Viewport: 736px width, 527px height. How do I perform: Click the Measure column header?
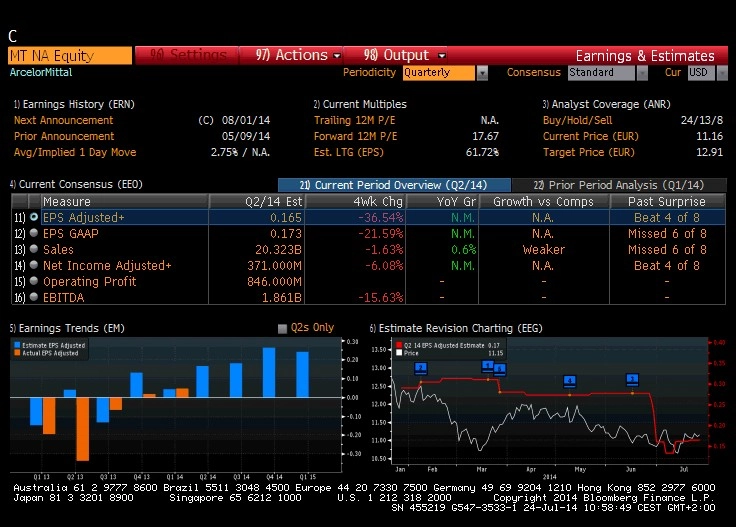[x=124, y=202]
